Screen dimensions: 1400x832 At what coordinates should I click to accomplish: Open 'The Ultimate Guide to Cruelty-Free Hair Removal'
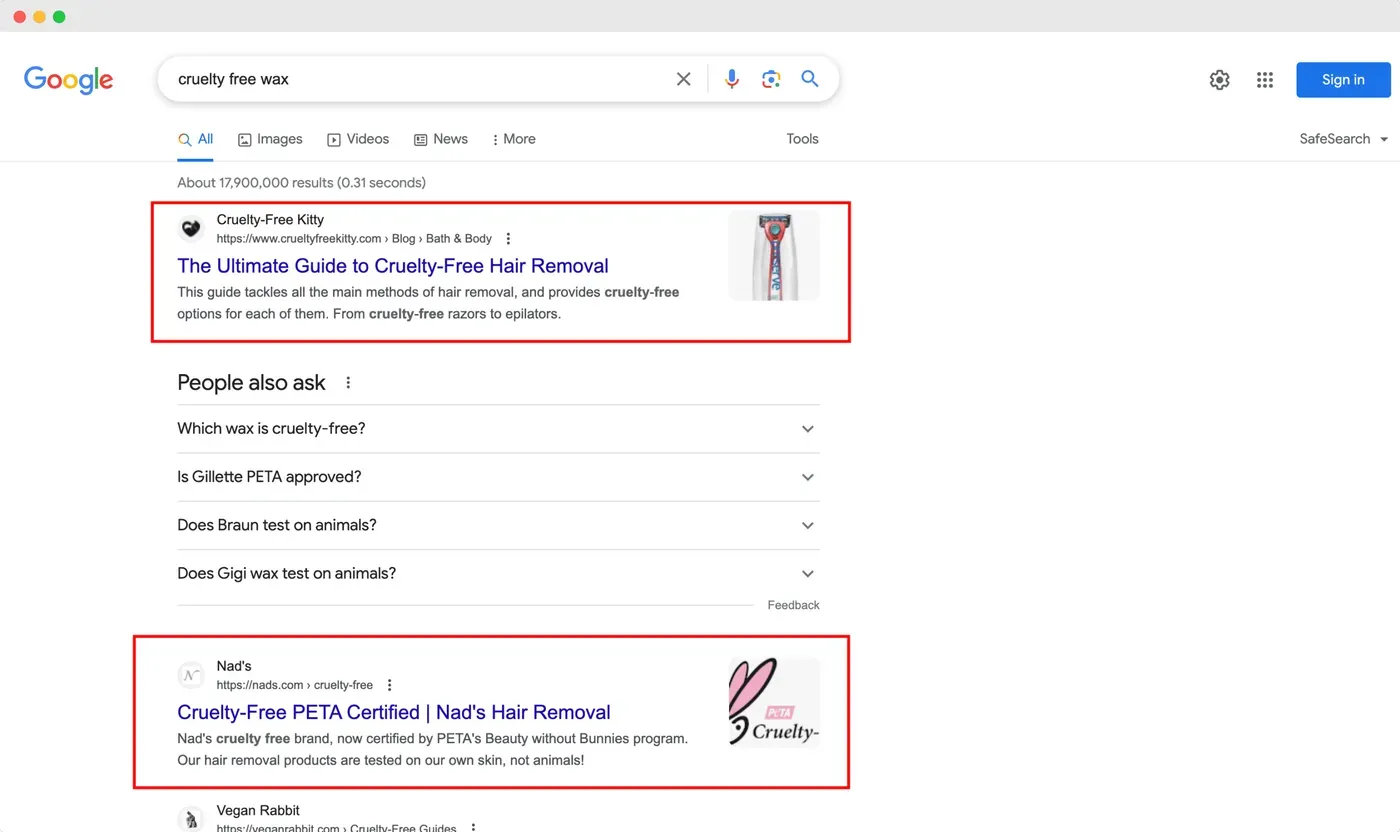click(393, 266)
